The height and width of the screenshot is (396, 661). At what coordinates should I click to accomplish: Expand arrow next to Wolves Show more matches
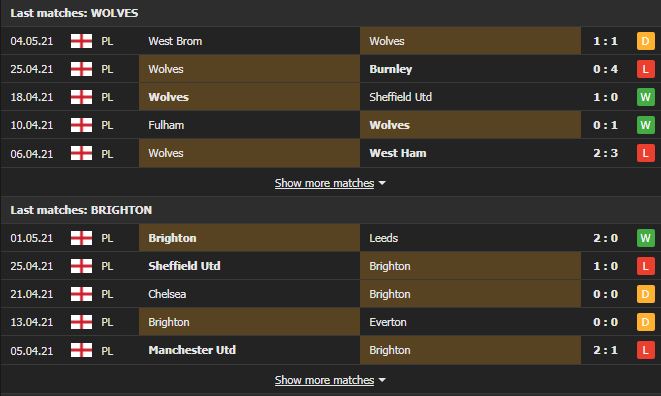tap(382, 183)
